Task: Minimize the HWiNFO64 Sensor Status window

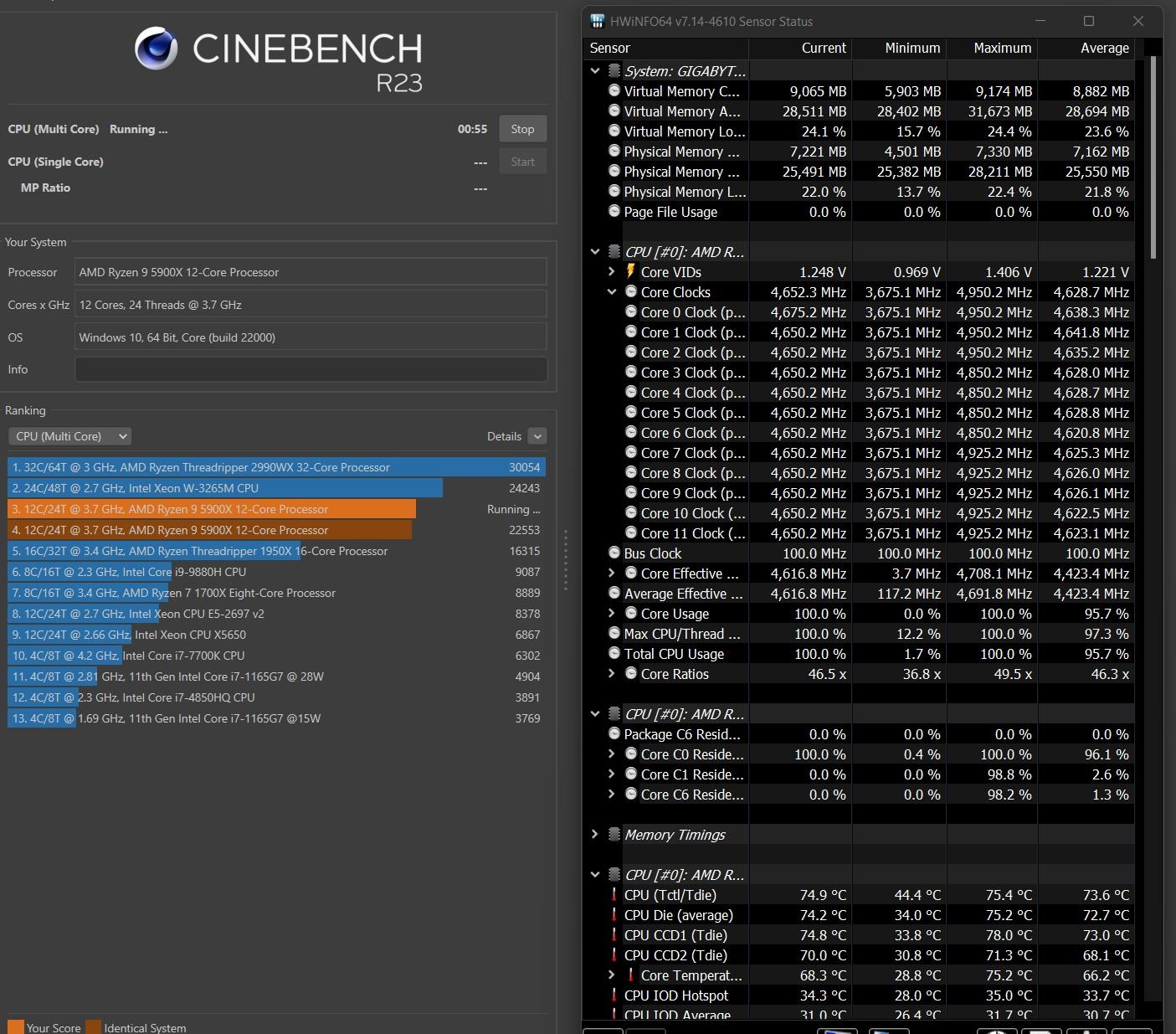Action: [1040, 21]
